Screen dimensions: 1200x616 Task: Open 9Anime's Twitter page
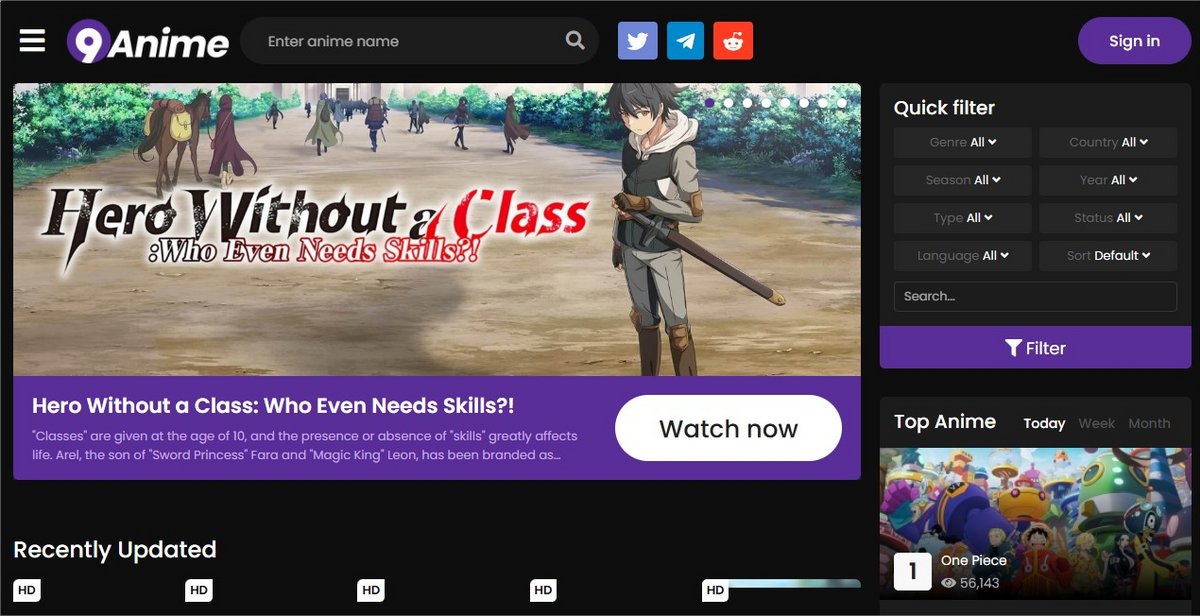tap(637, 40)
